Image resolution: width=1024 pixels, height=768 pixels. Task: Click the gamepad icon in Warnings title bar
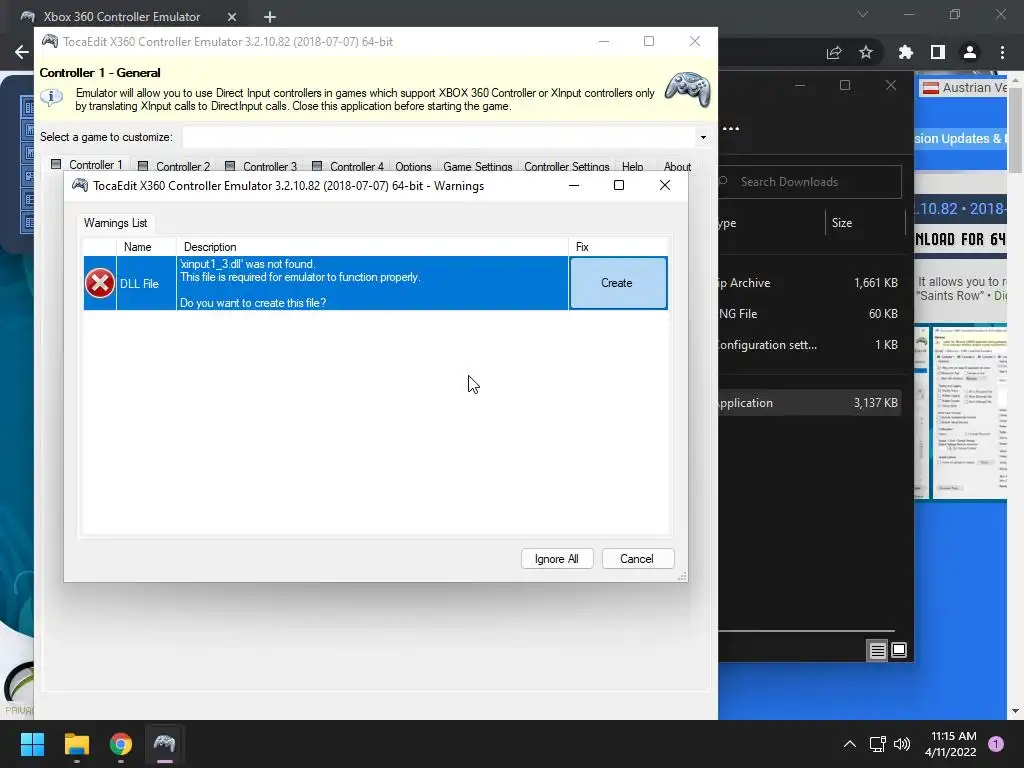(80, 185)
